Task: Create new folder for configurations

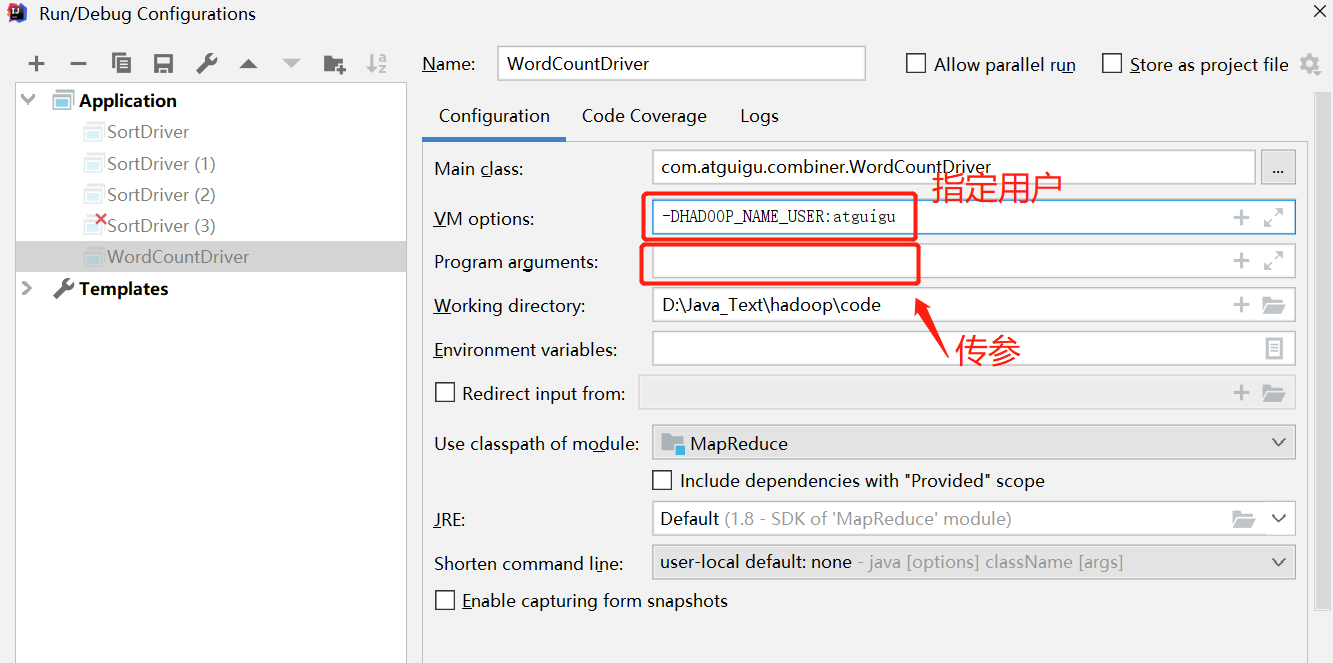Action: point(335,64)
